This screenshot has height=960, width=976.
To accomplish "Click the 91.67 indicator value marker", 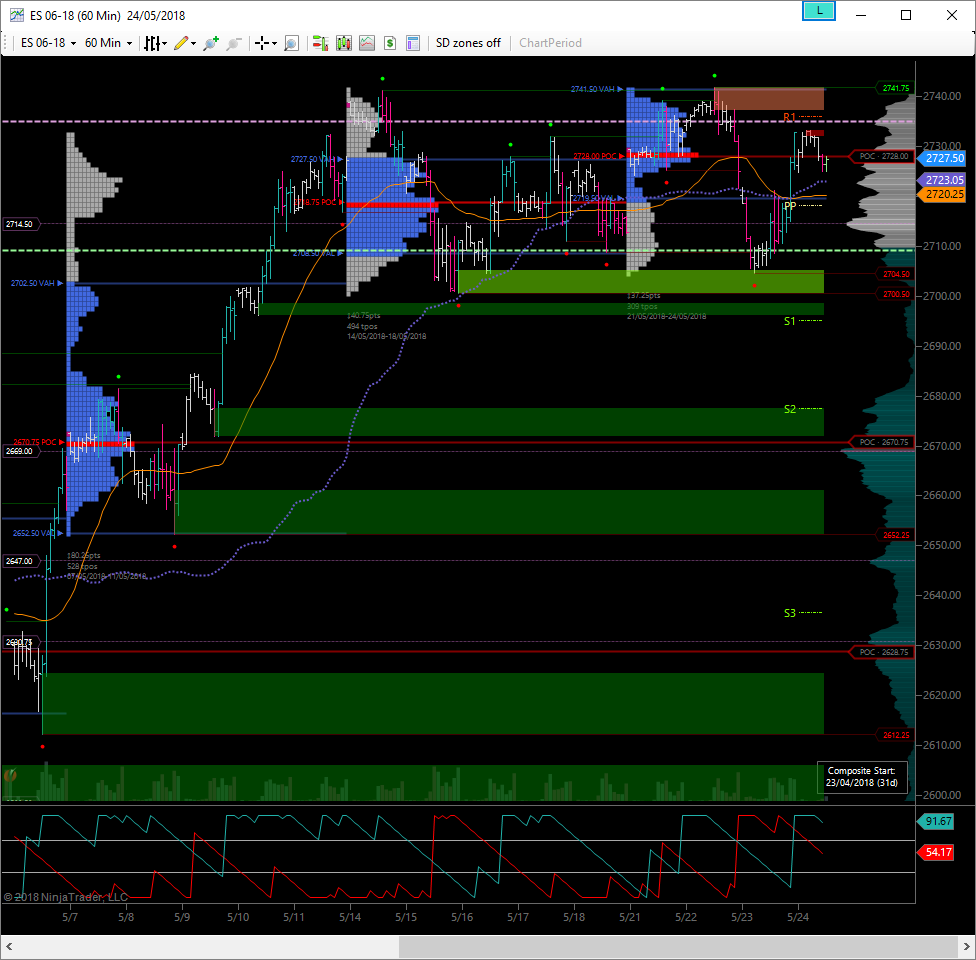I will [937, 821].
